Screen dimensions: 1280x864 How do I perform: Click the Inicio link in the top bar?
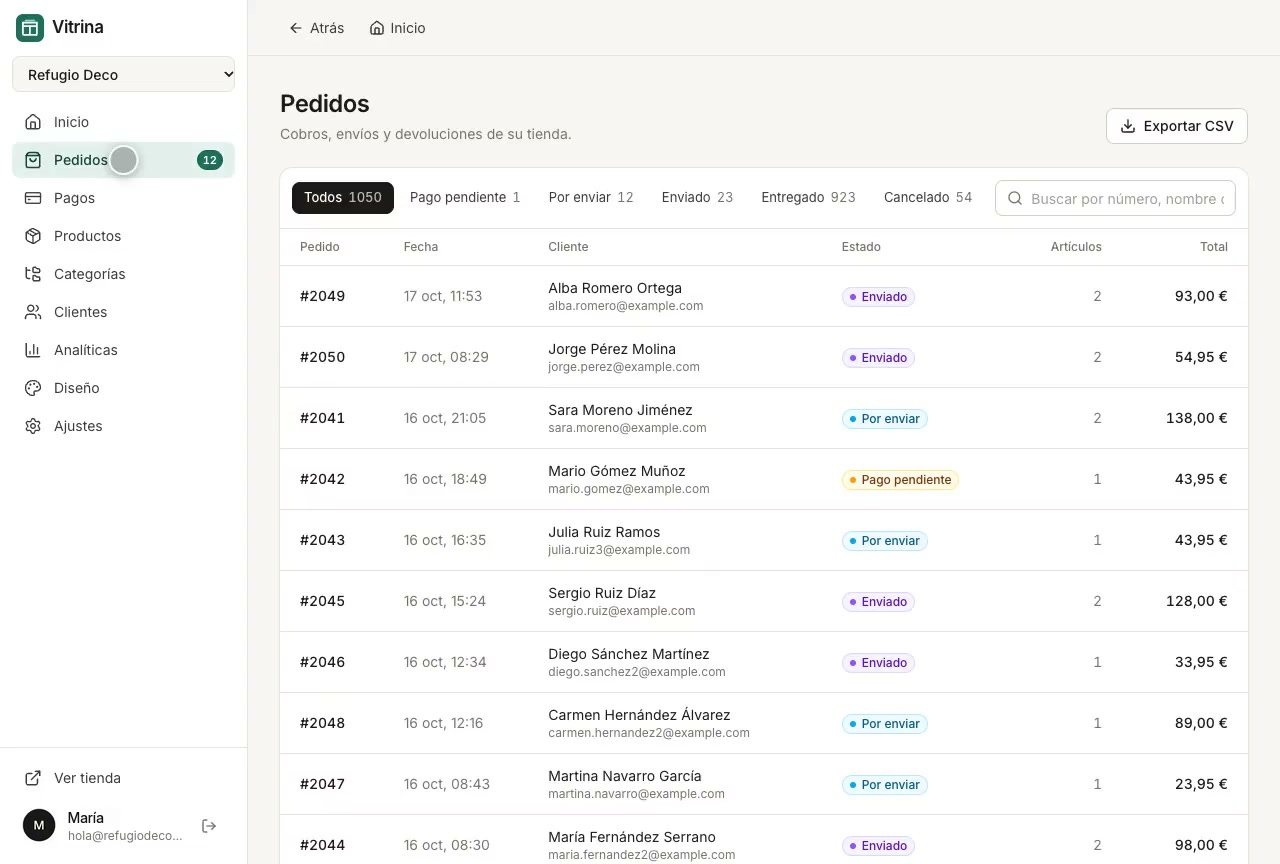[x=397, y=28]
